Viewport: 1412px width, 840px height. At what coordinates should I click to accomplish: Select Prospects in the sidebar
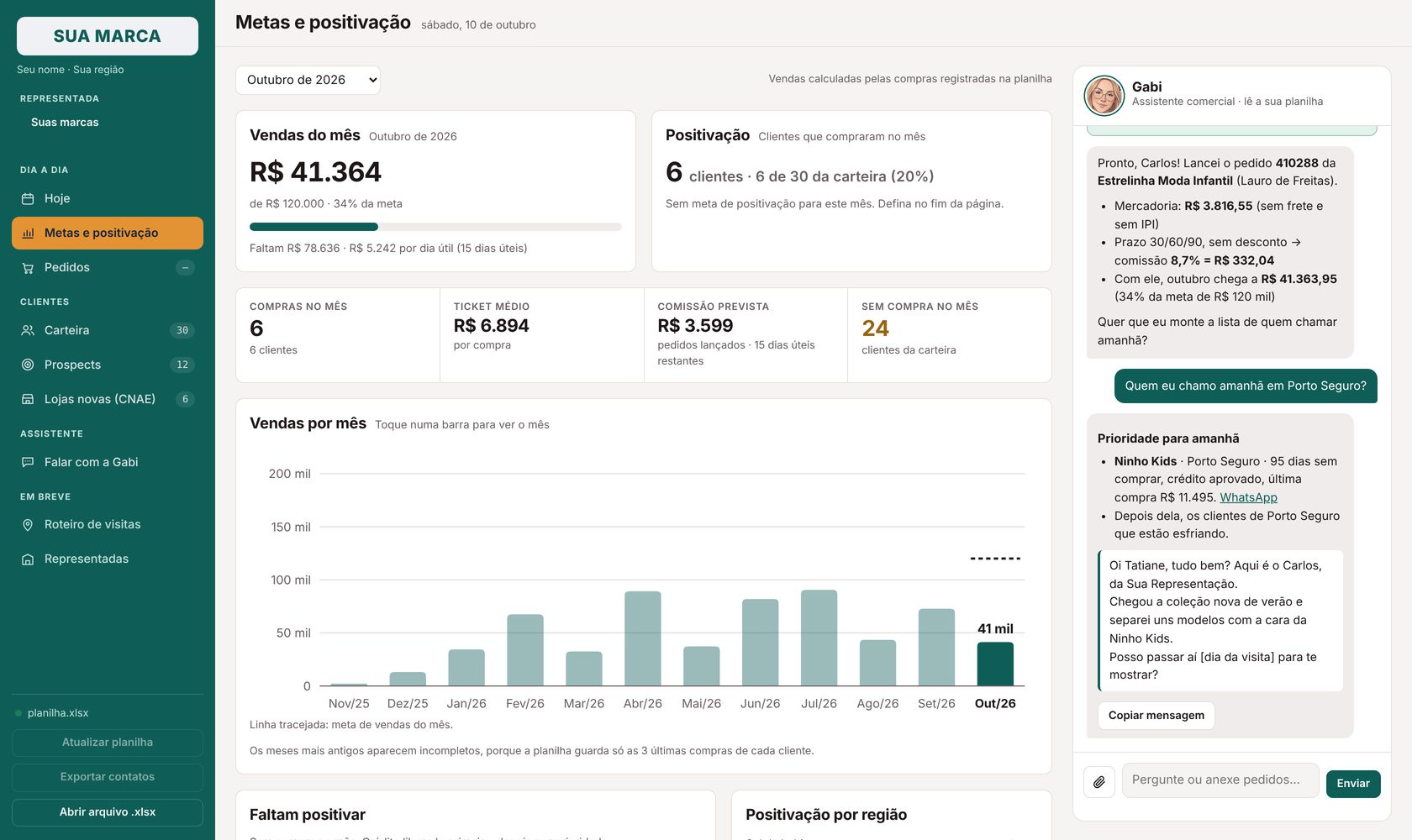[x=108, y=365]
